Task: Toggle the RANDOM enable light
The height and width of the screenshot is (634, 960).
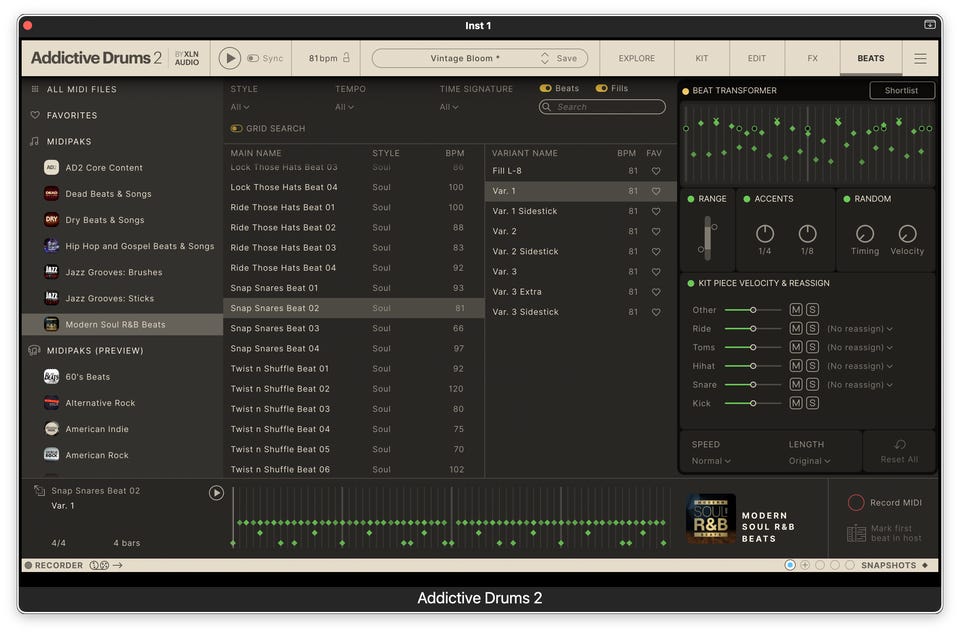Action: tap(847, 199)
